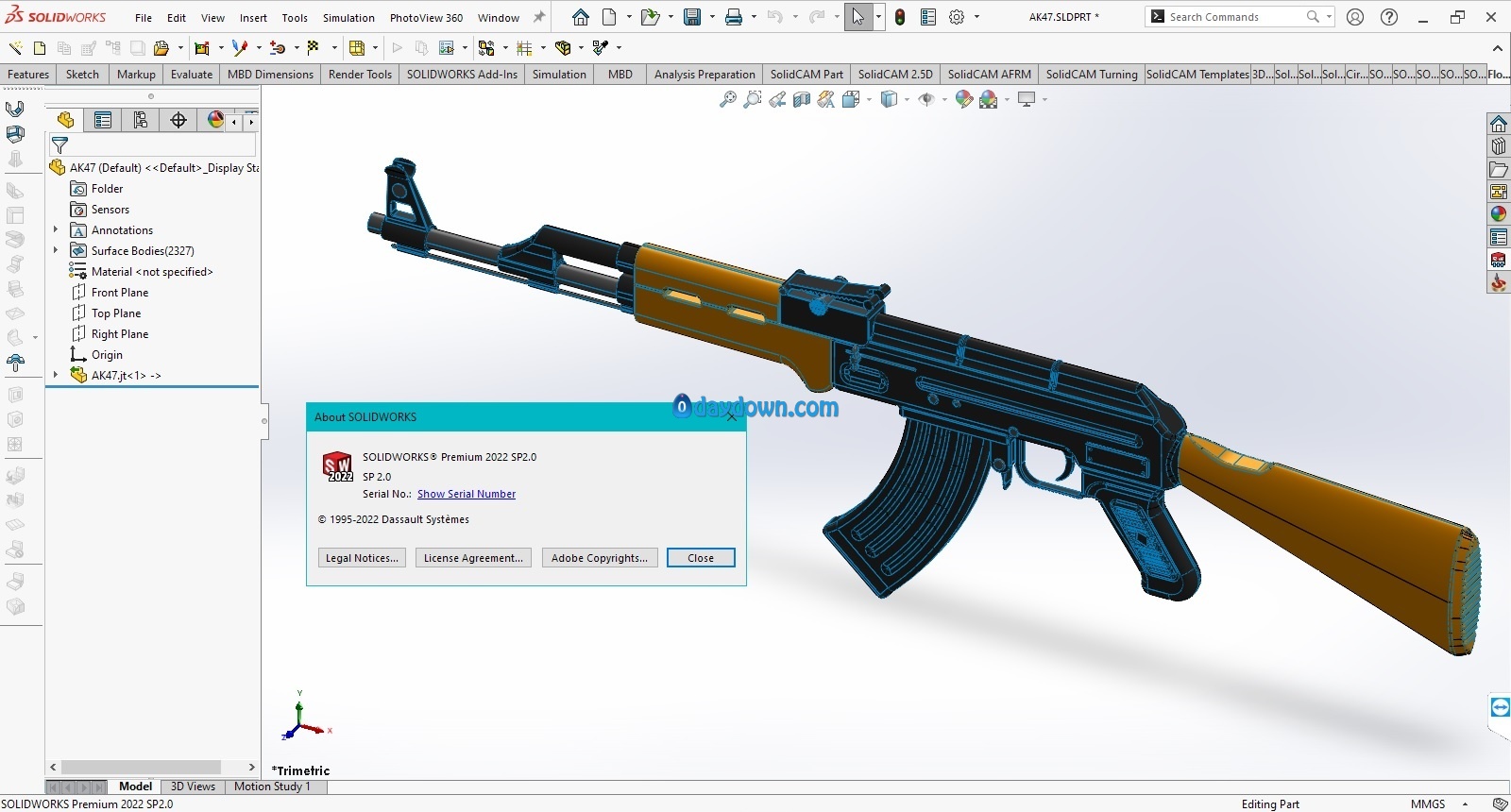Click the Save disk icon
Screen dimensions: 1511x812
[x=692, y=17]
